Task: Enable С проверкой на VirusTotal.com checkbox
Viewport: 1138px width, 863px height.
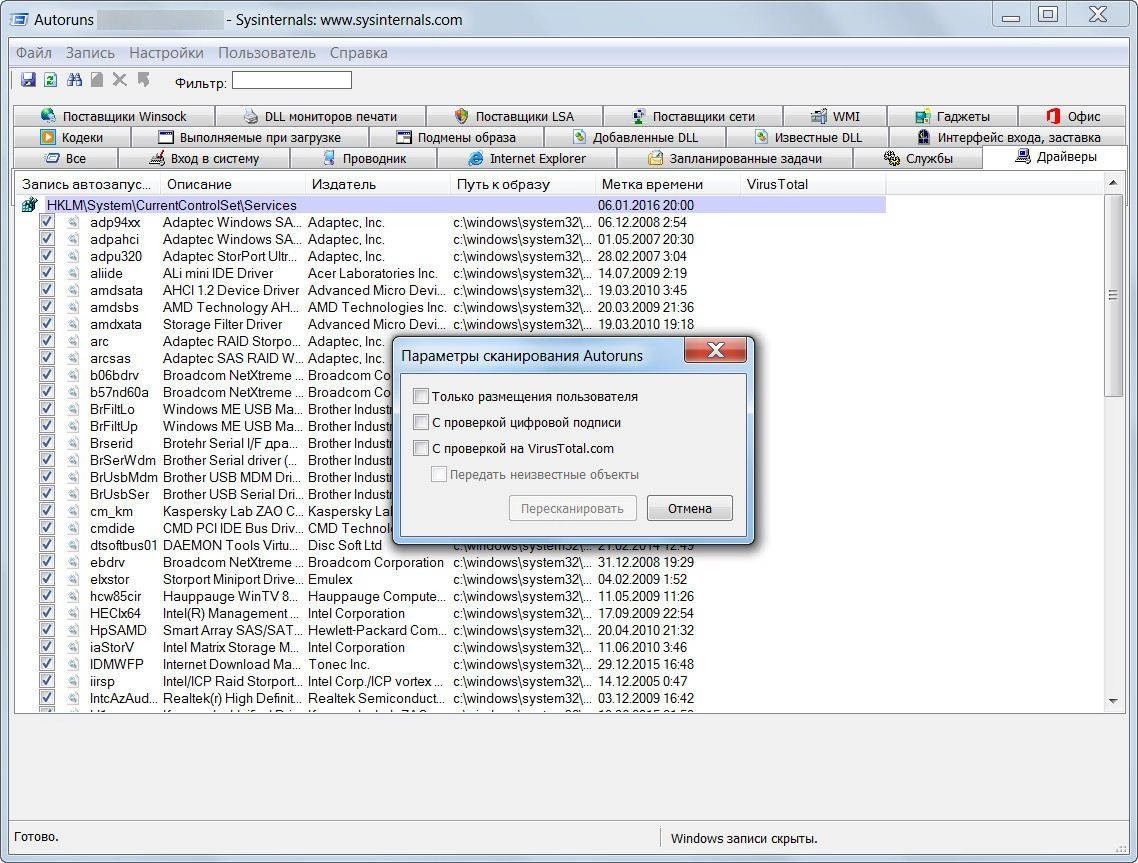Action: point(421,449)
